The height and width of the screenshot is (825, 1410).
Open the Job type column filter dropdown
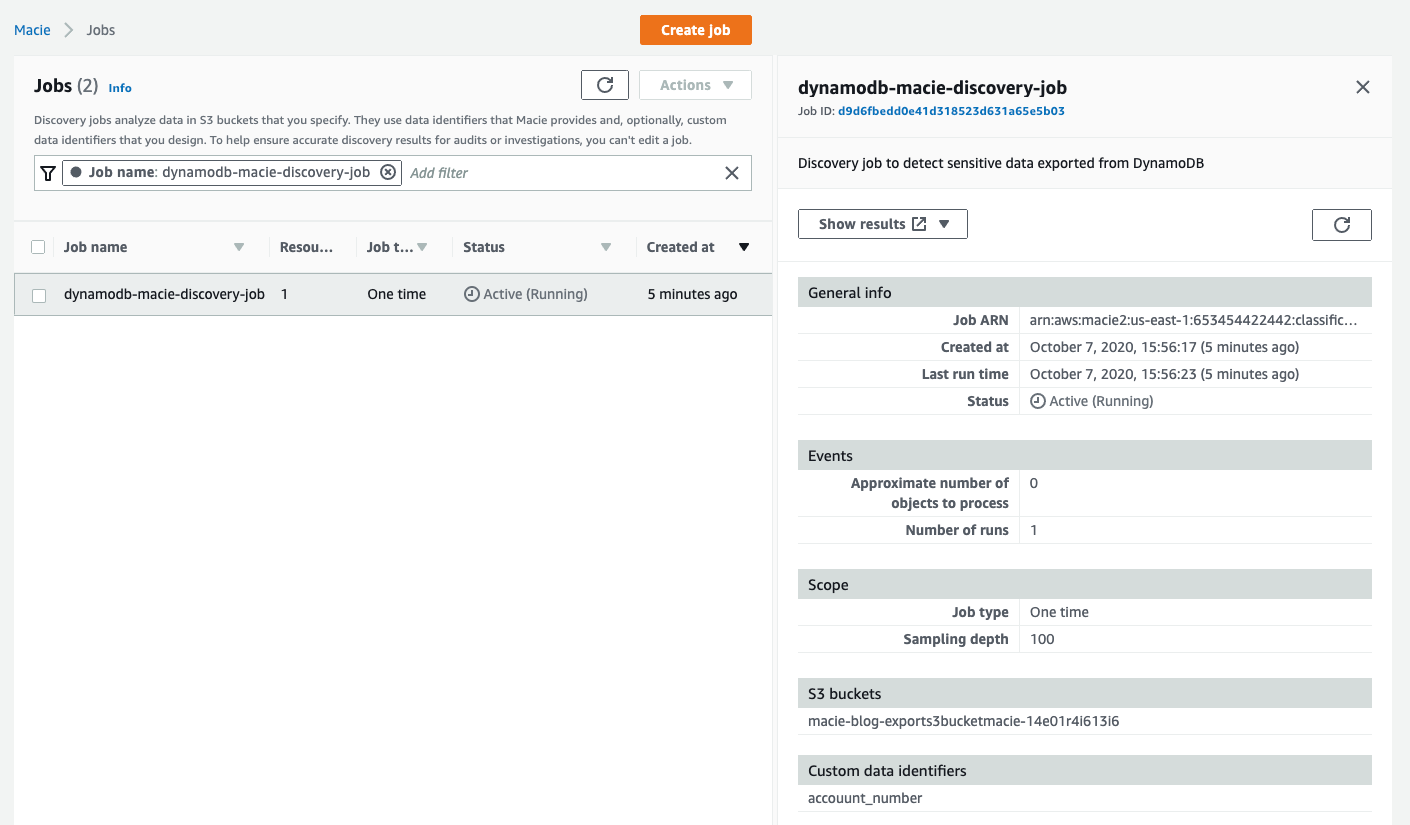click(x=424, y=246)
